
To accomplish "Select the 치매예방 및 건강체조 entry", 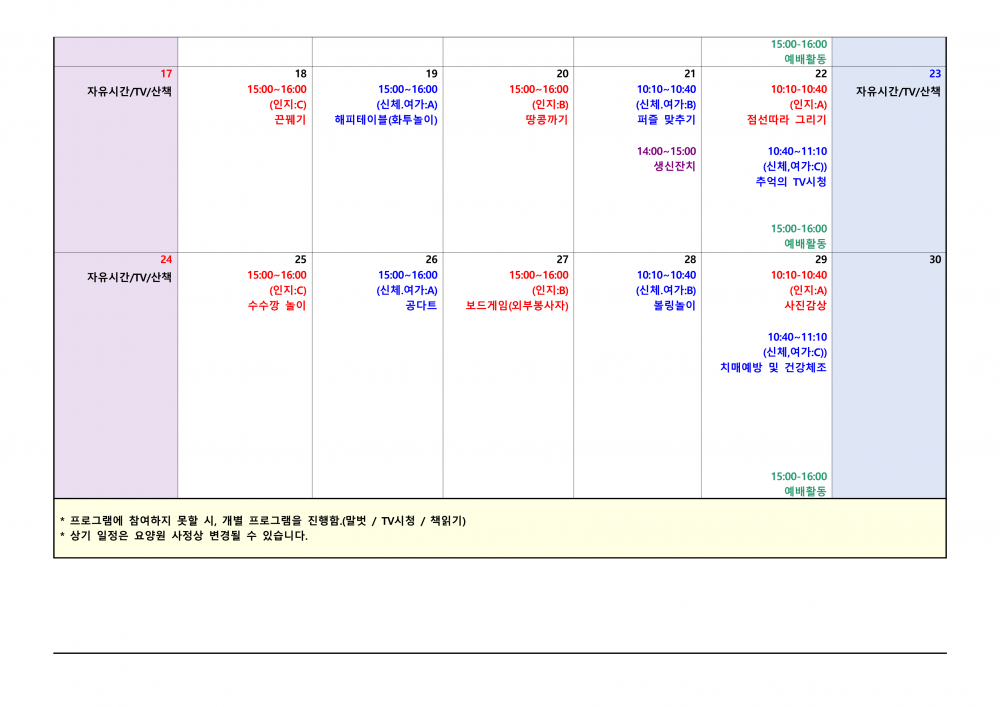I will tap(773, 368).
